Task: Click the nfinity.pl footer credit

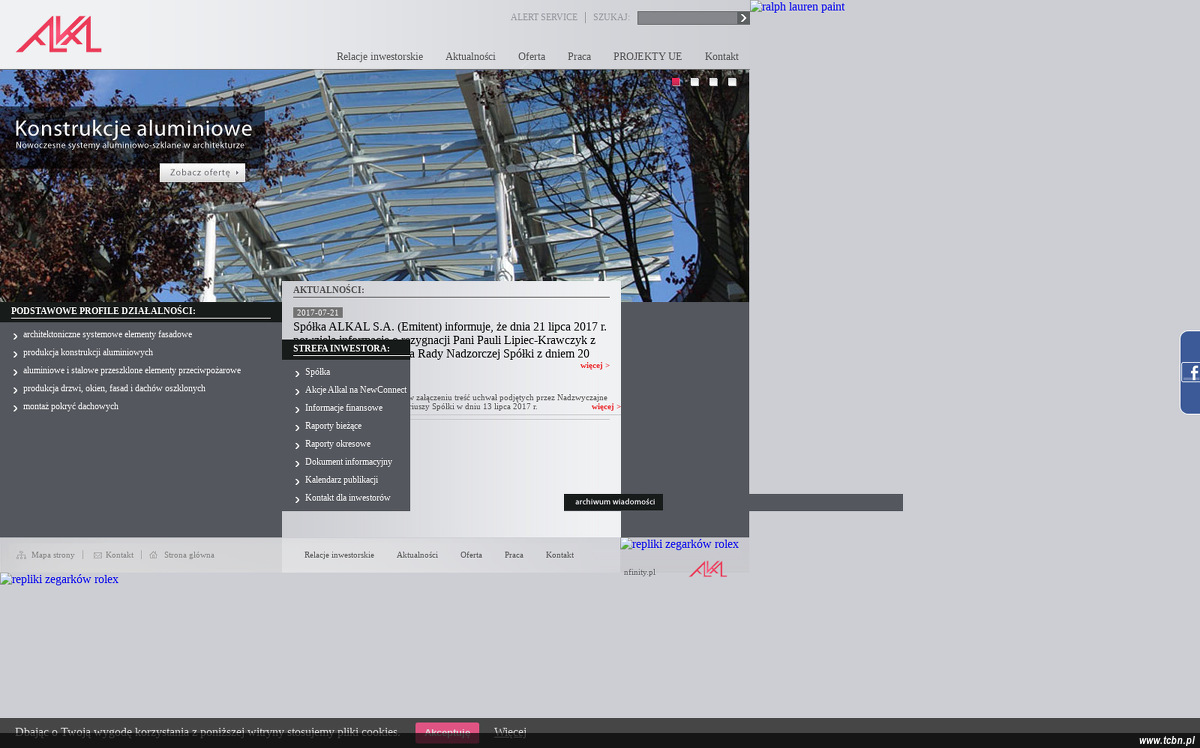Action: (640, 572)
